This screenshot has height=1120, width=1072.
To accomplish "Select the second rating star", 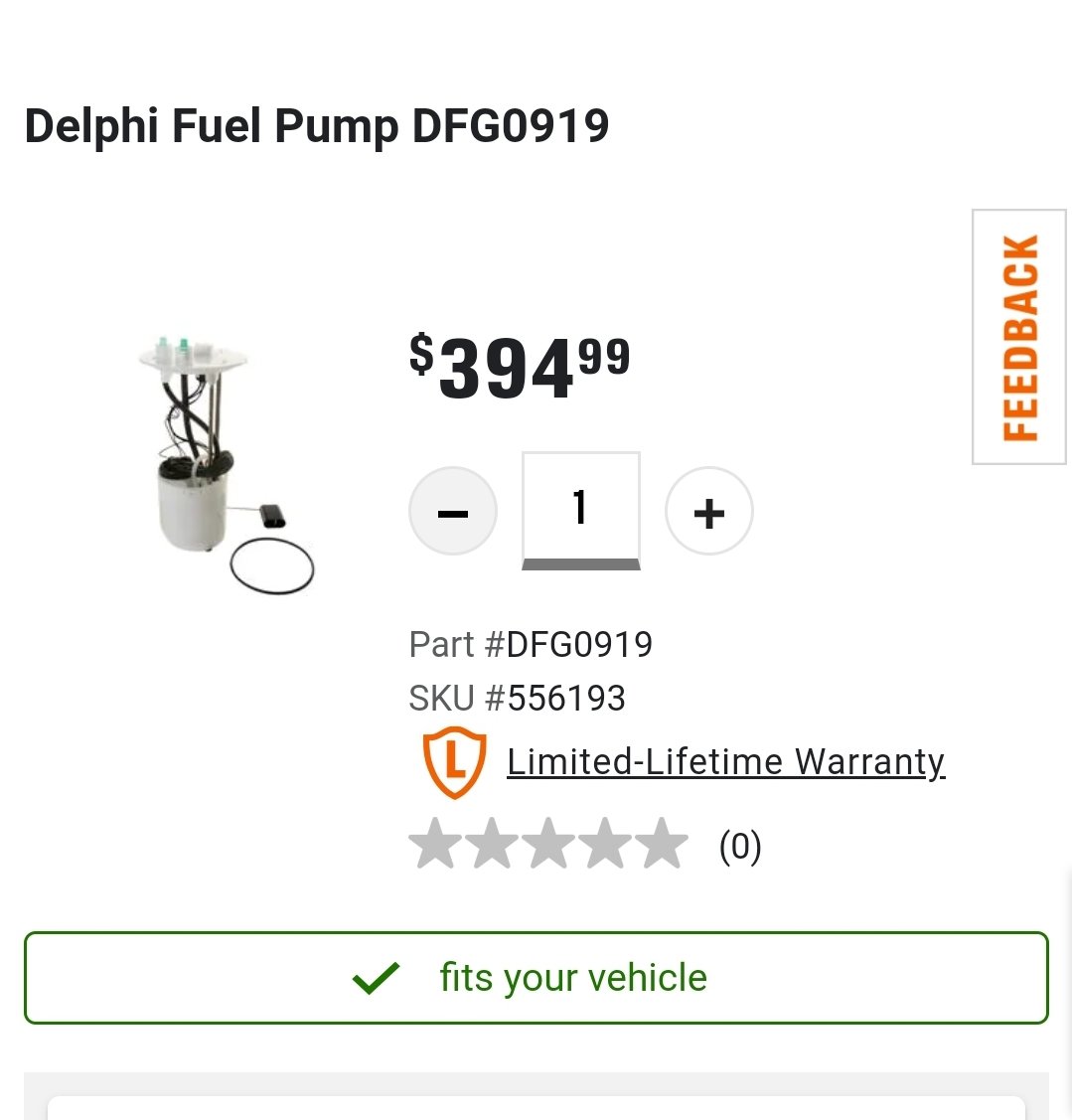I will pyautogui.click(x=492, y=844).
